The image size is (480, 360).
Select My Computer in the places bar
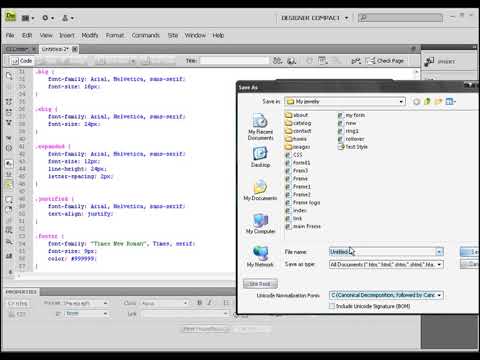click(260, 223)
